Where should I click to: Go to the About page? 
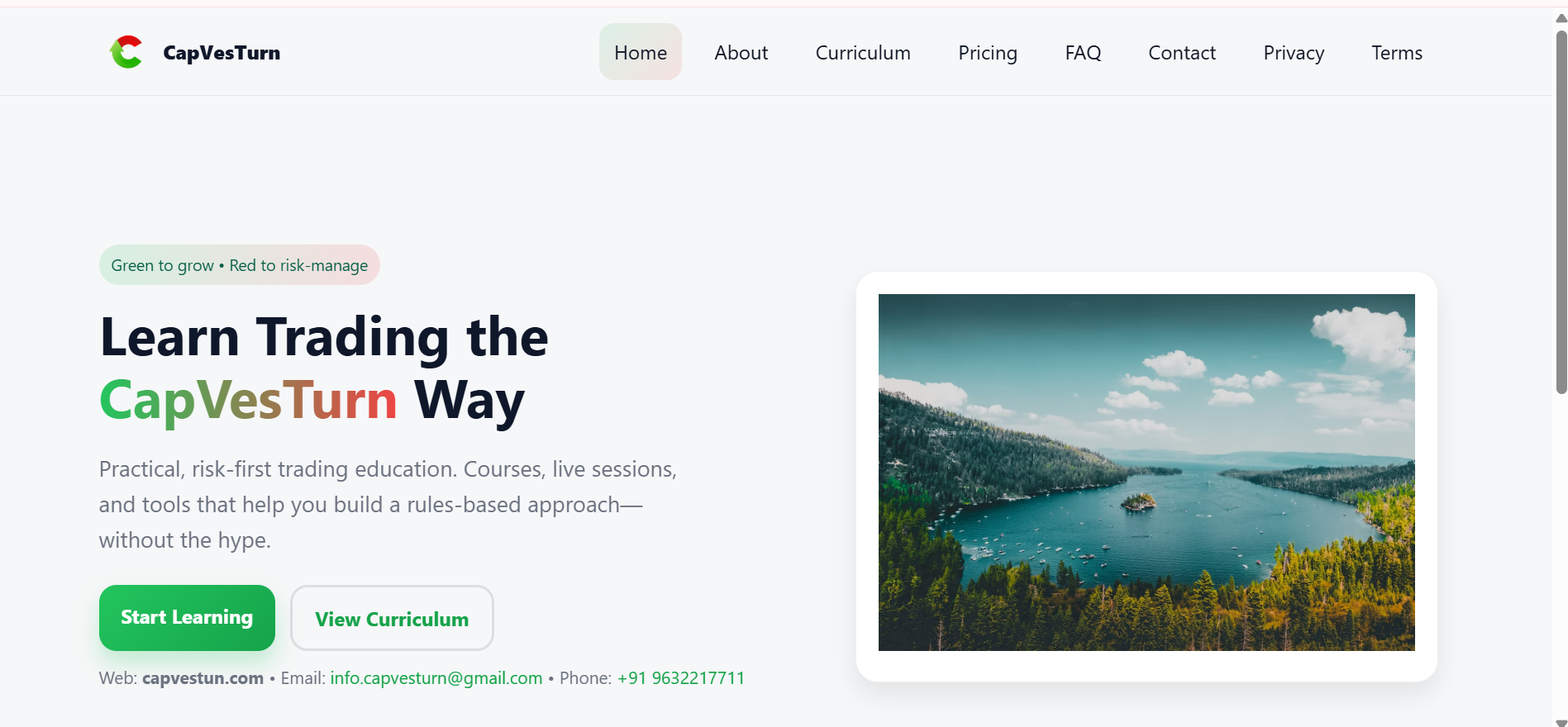click(741, 53)
